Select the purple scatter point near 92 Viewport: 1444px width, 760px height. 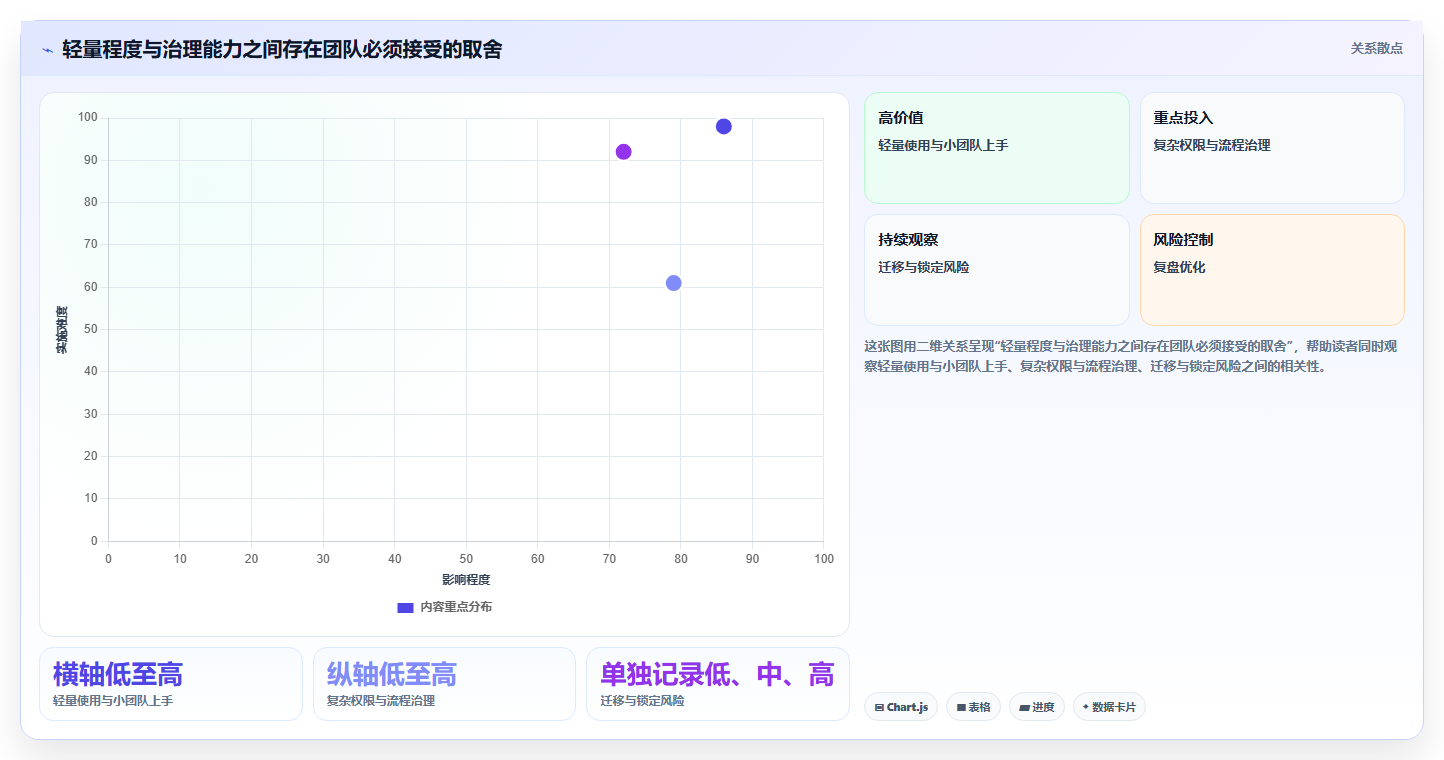point(624,152)
